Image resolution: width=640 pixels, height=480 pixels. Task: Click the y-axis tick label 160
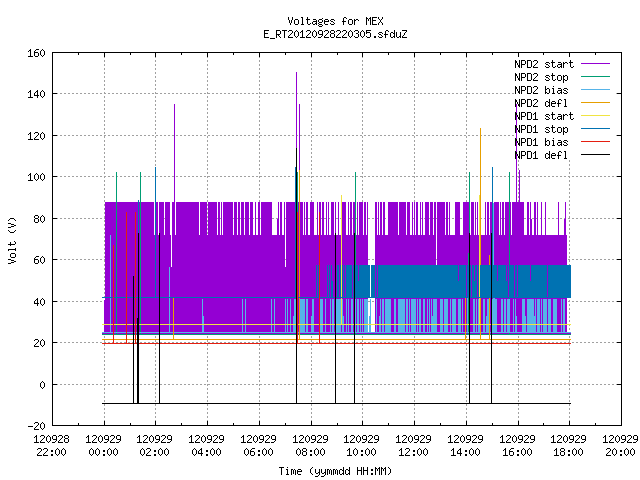pyautogui.click(x=36, y=53)
